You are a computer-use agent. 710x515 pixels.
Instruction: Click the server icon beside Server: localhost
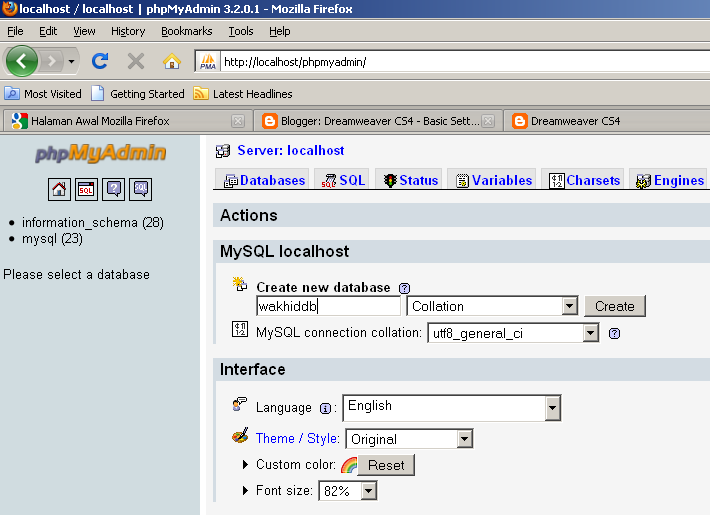tap(223, 151)
